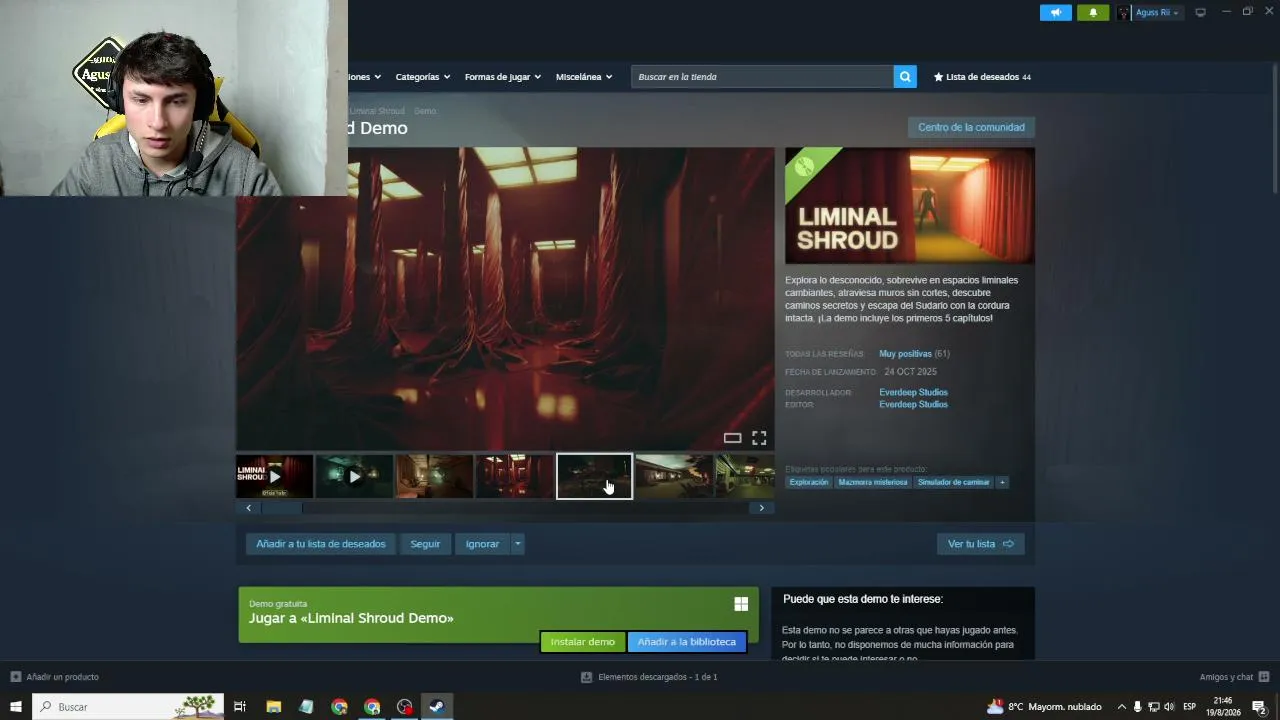Open the developer Everdeep Studios link
Image resolution: width=1280 pixels, height=720 pixels.
tap(913, 392)
